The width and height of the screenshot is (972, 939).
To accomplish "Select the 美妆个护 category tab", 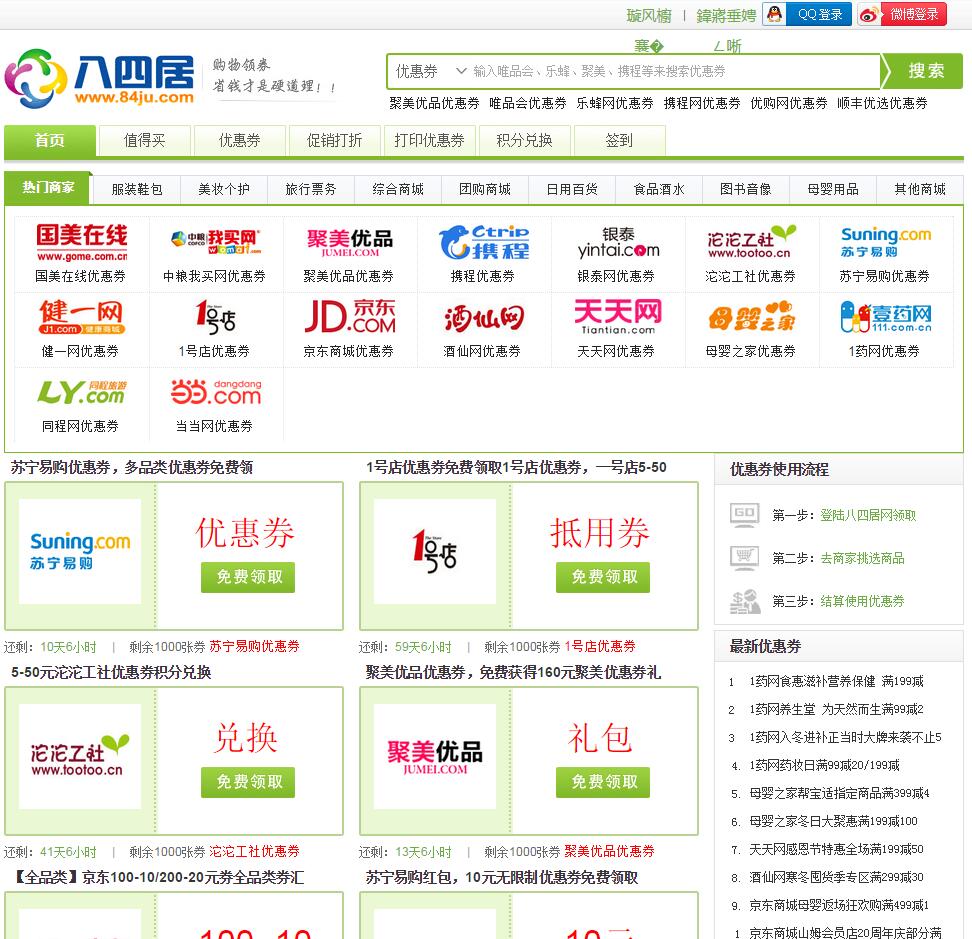I will [x=224, y=189].
